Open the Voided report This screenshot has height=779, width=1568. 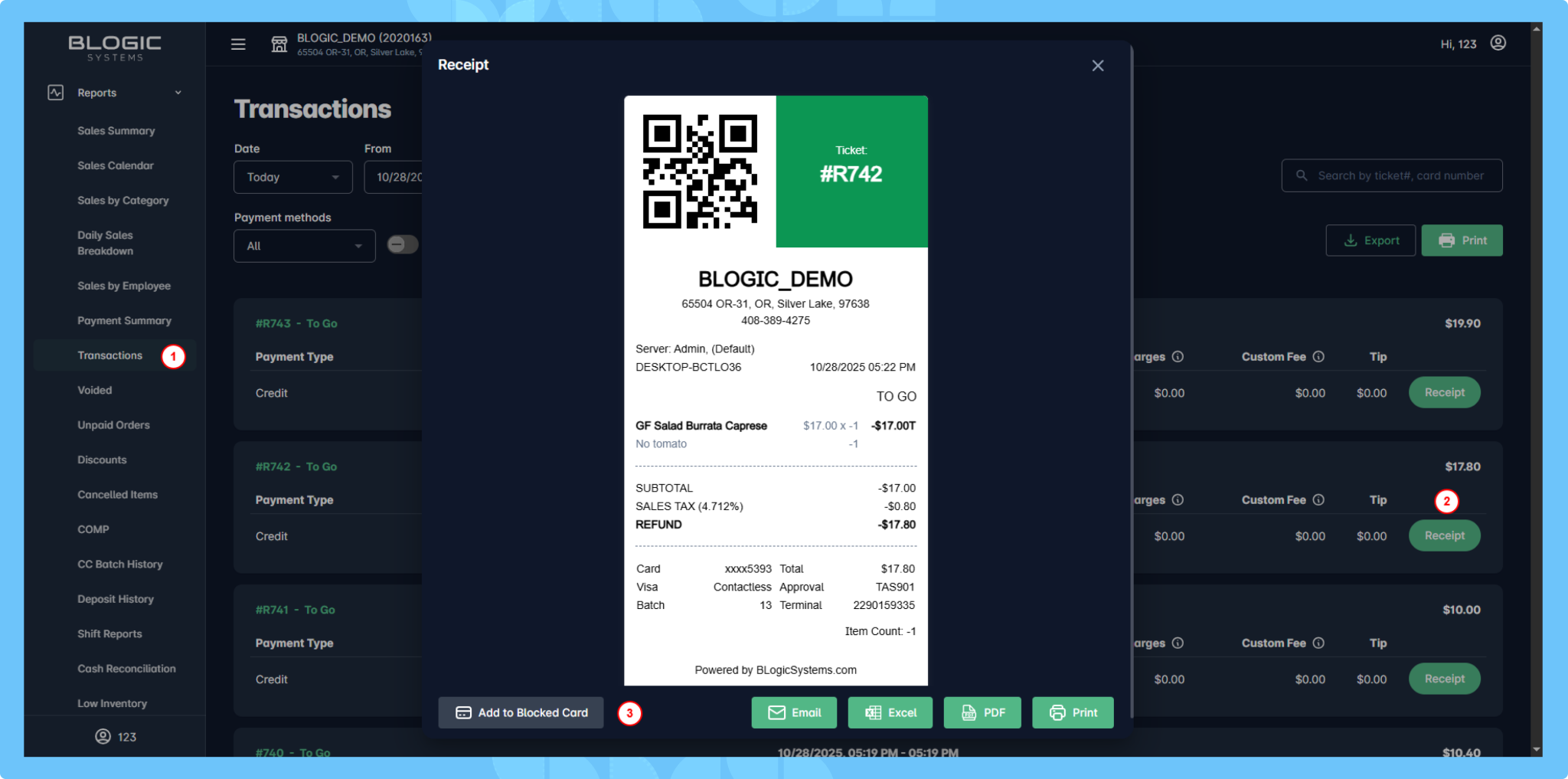(x=95, y=391)
